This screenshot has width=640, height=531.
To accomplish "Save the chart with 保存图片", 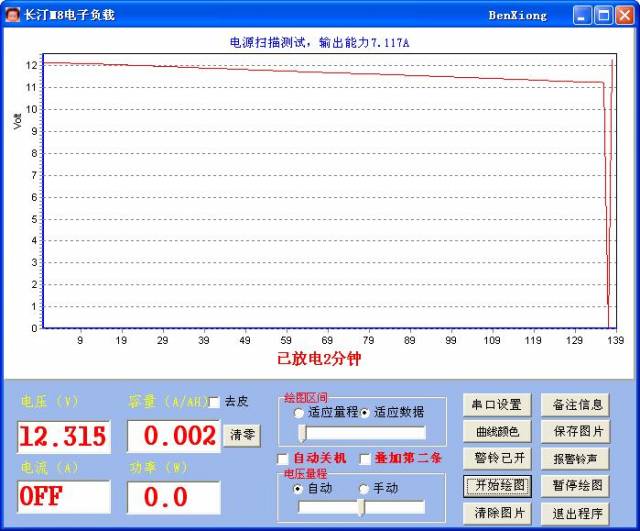I will click(578, 432).
